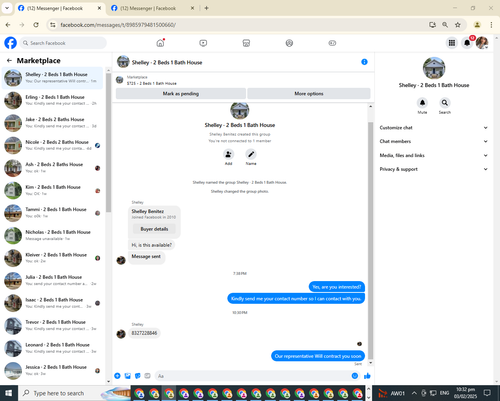The width and height of the screenshot is (500, 401).
Task: Choose a sticker in the composer
Action: (x=138, y=376)
